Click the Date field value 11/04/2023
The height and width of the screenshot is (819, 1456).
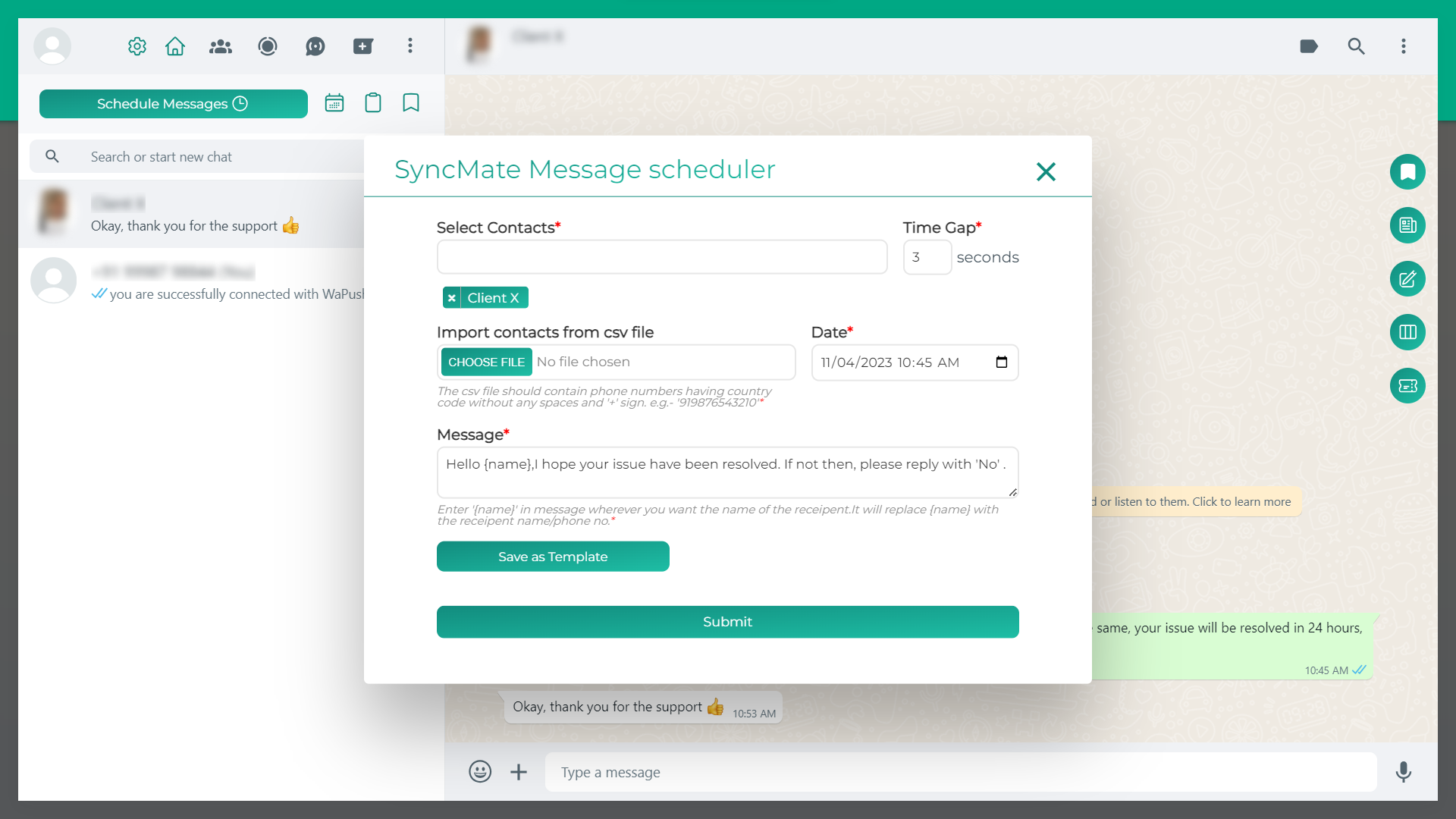[x=890, y=362]
